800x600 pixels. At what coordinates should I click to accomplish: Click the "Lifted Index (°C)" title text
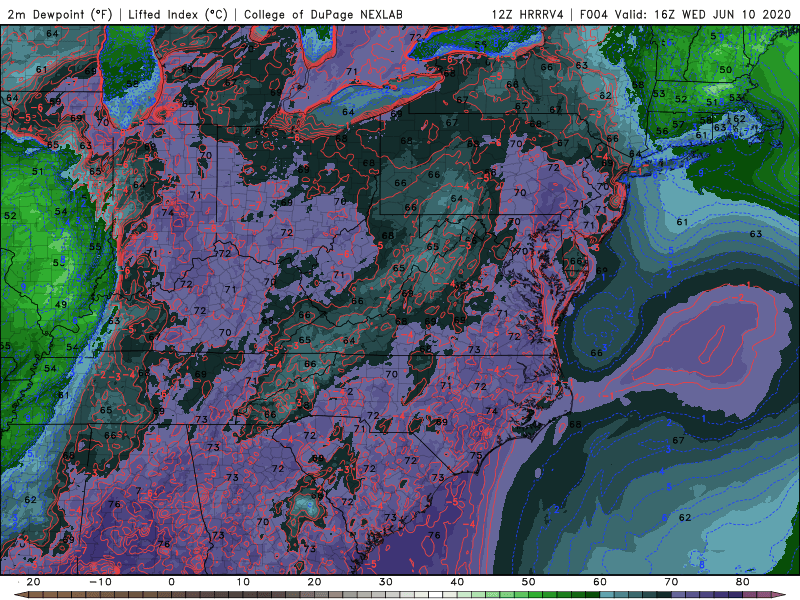(178, 14)
